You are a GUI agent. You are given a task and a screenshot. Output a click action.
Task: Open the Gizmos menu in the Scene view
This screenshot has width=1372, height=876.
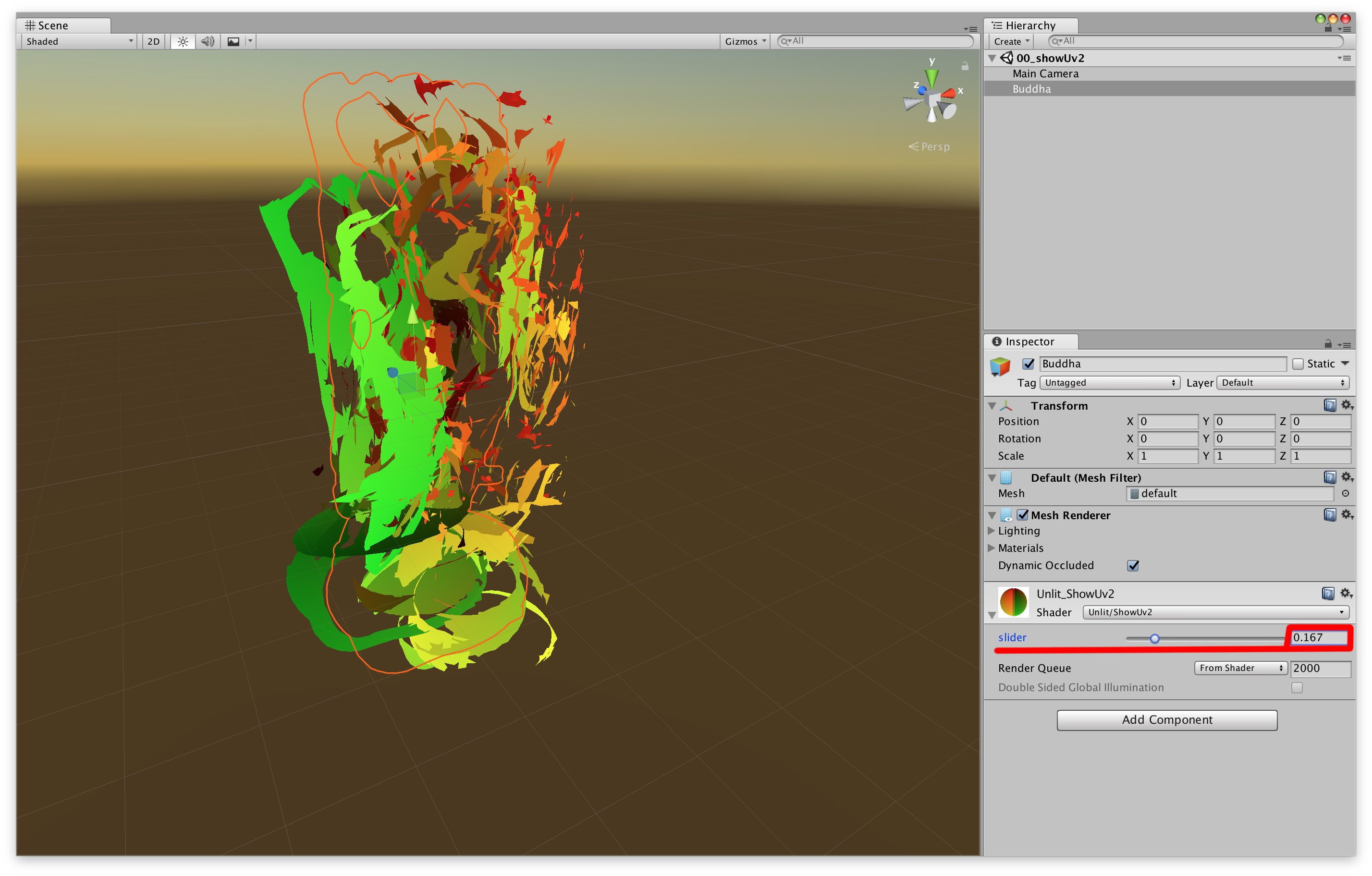[744, 41]
